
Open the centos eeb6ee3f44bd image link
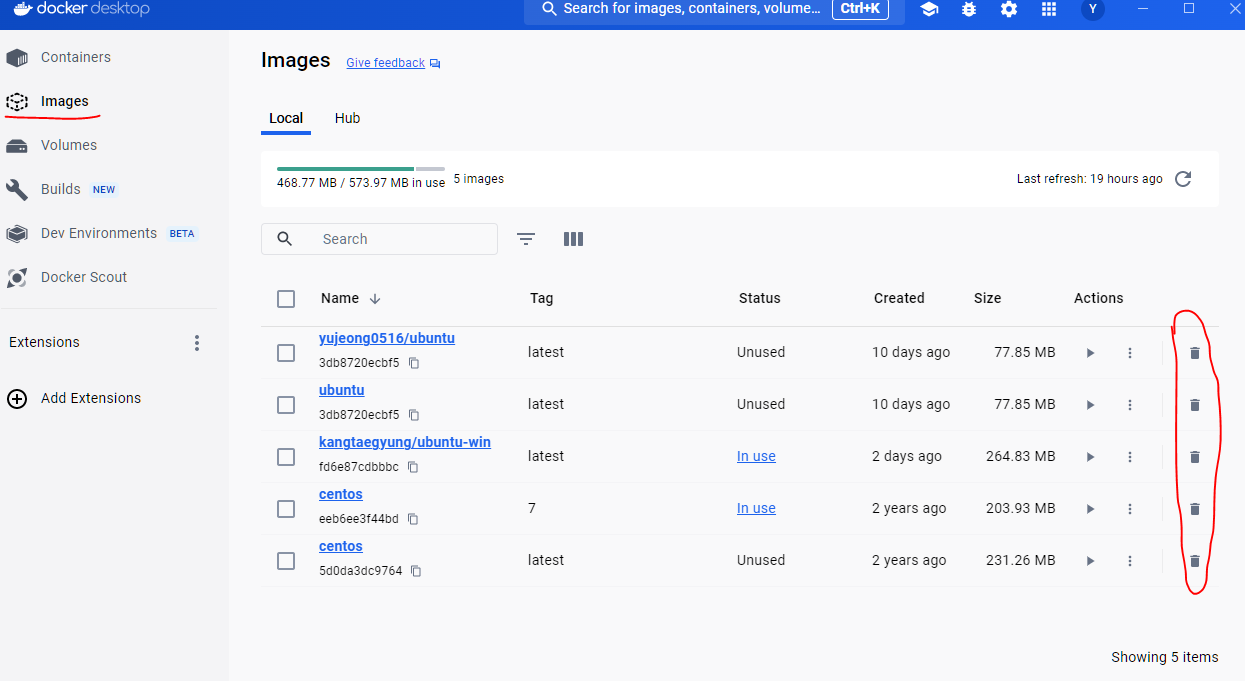point(341,494)
